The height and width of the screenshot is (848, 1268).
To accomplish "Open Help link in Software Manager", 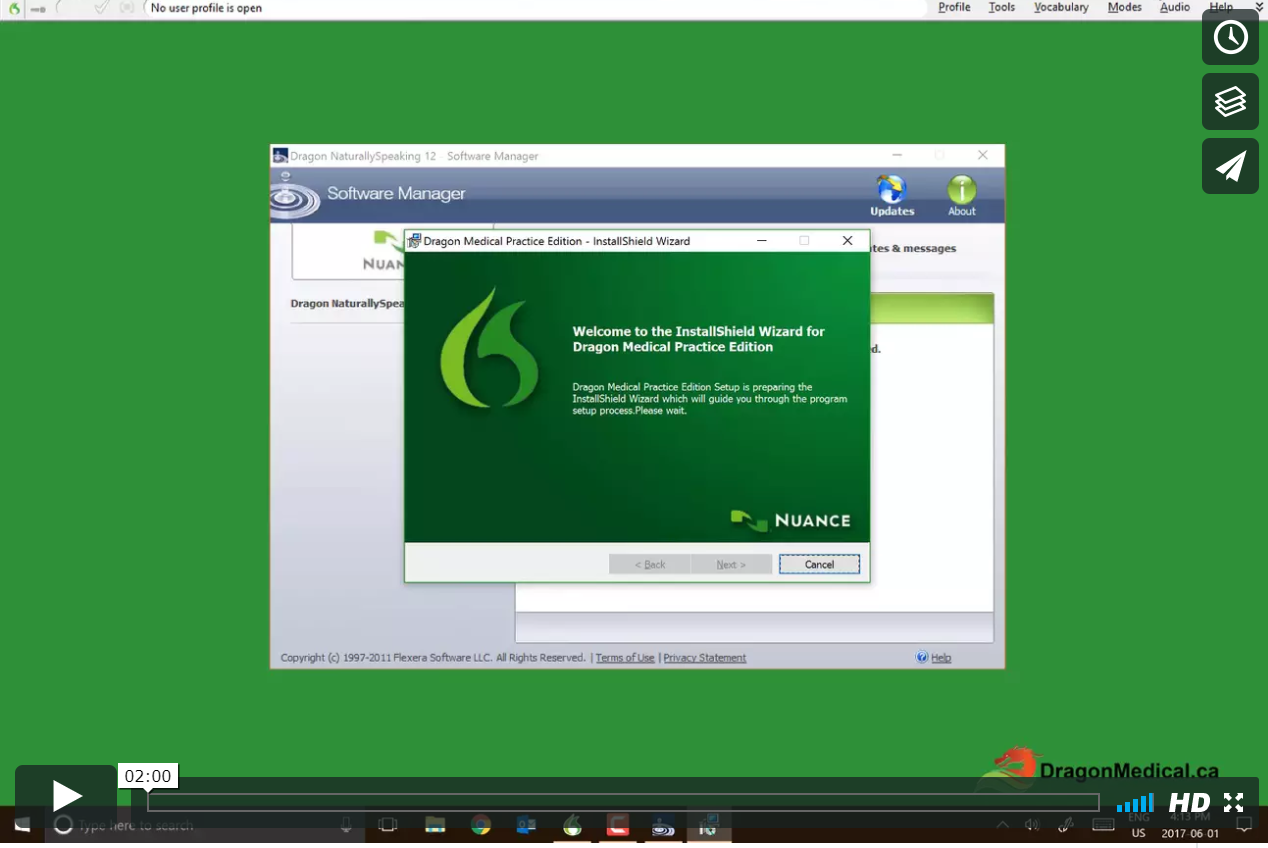I will pos(934,657).
